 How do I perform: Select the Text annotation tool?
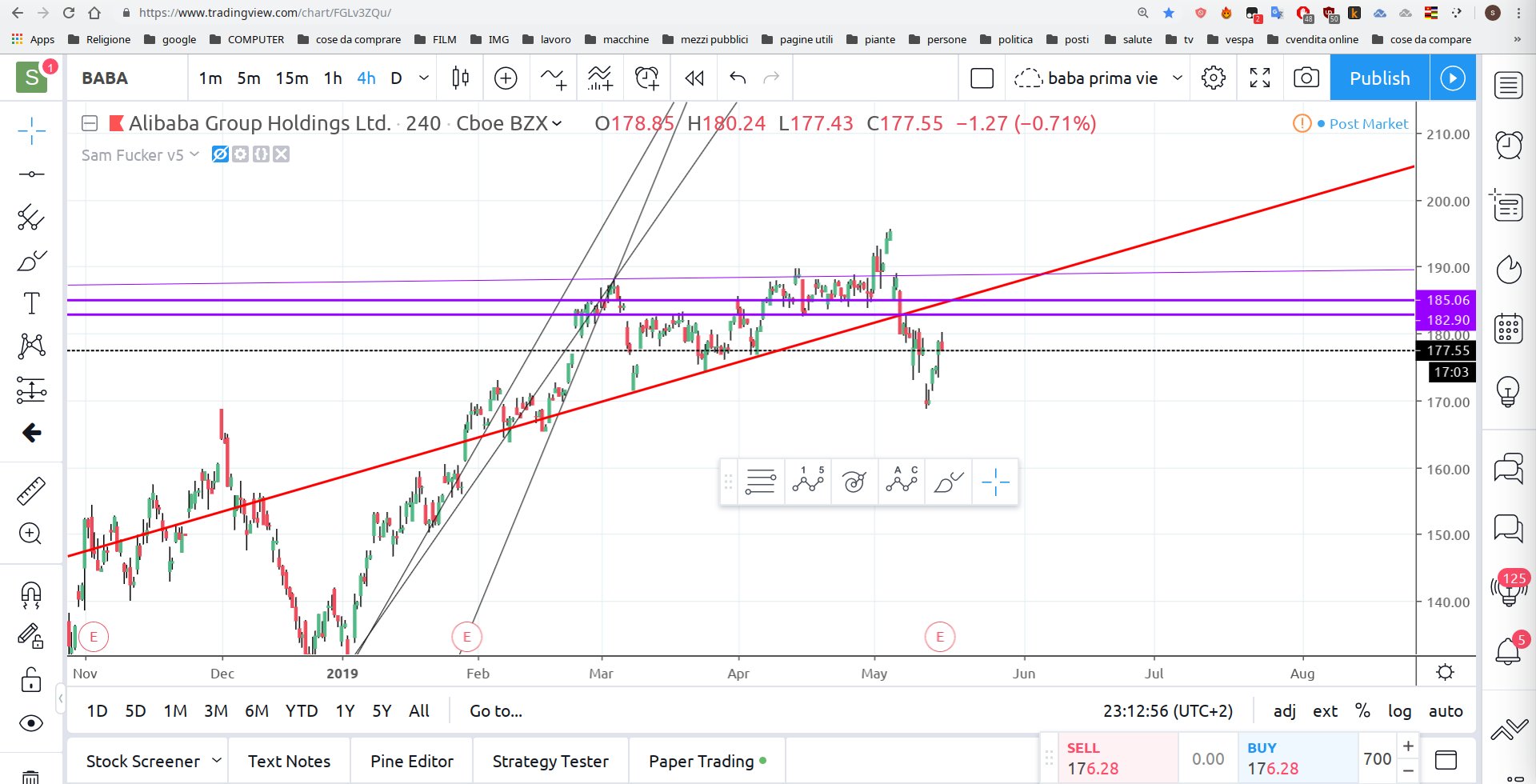(31, 303)
